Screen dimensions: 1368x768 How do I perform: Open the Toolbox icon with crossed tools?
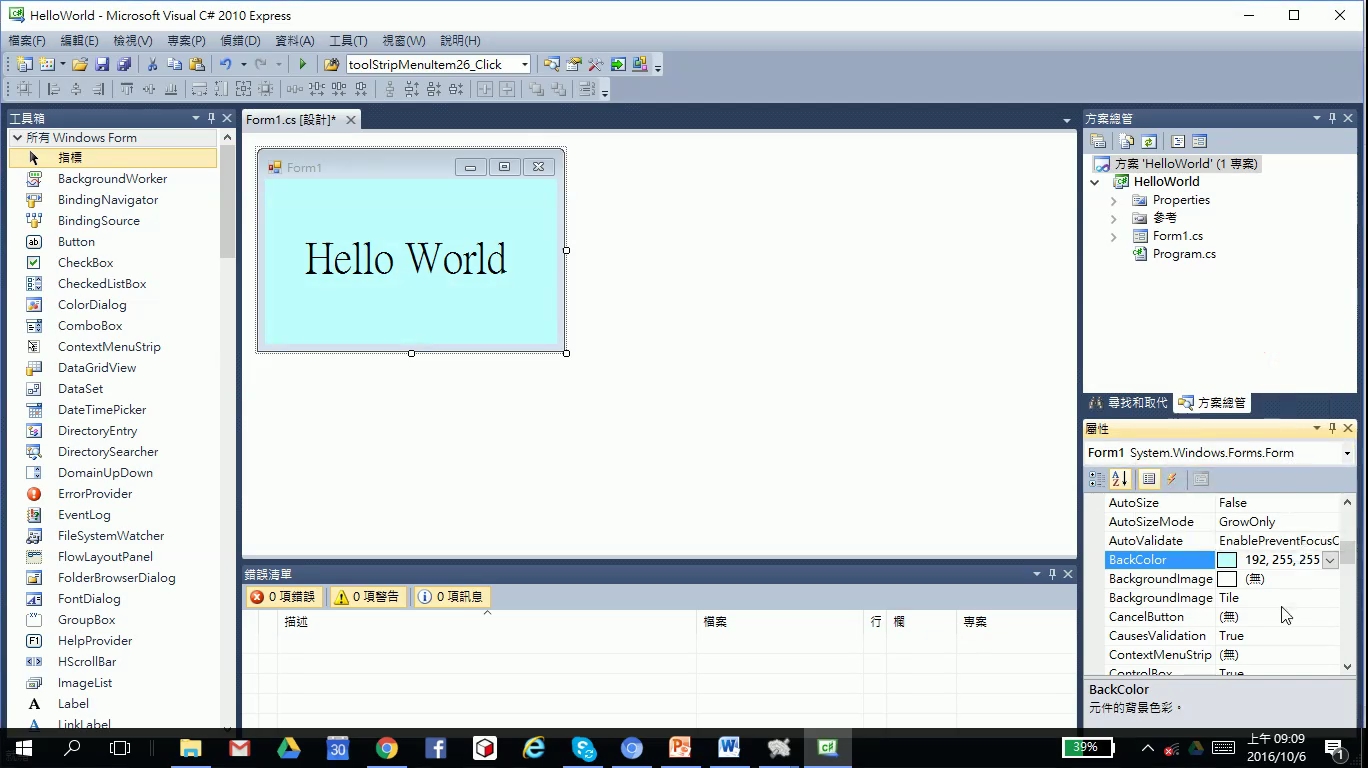tap(596, 64)
